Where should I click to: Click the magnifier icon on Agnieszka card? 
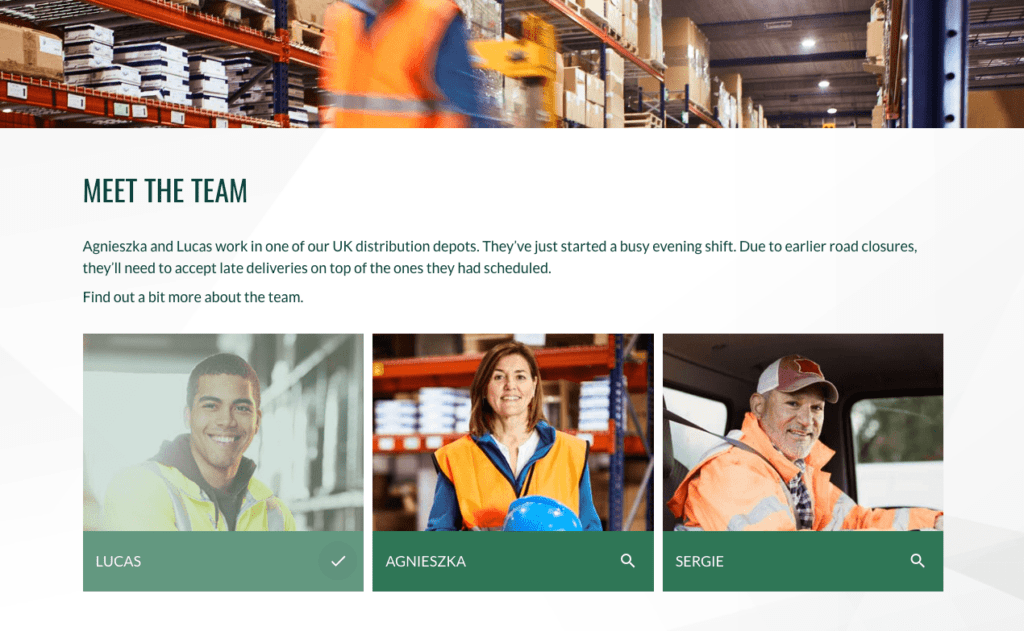click(628, 561)
